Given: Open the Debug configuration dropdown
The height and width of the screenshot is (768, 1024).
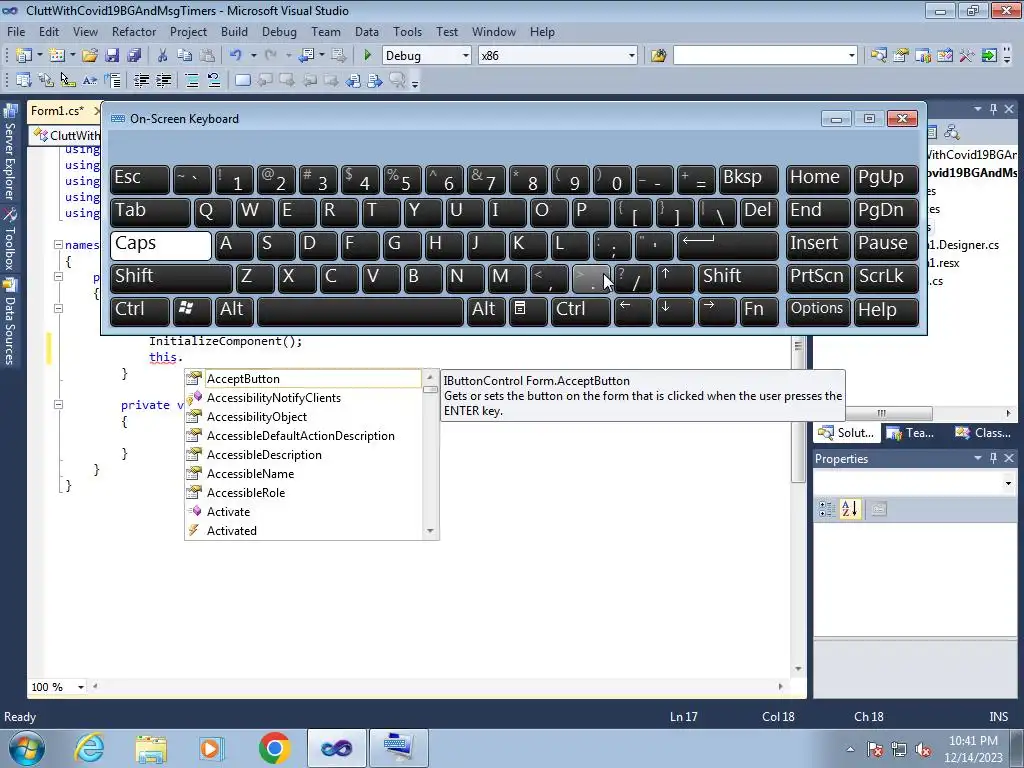Looking at the screenshot, I should (466, 56).
